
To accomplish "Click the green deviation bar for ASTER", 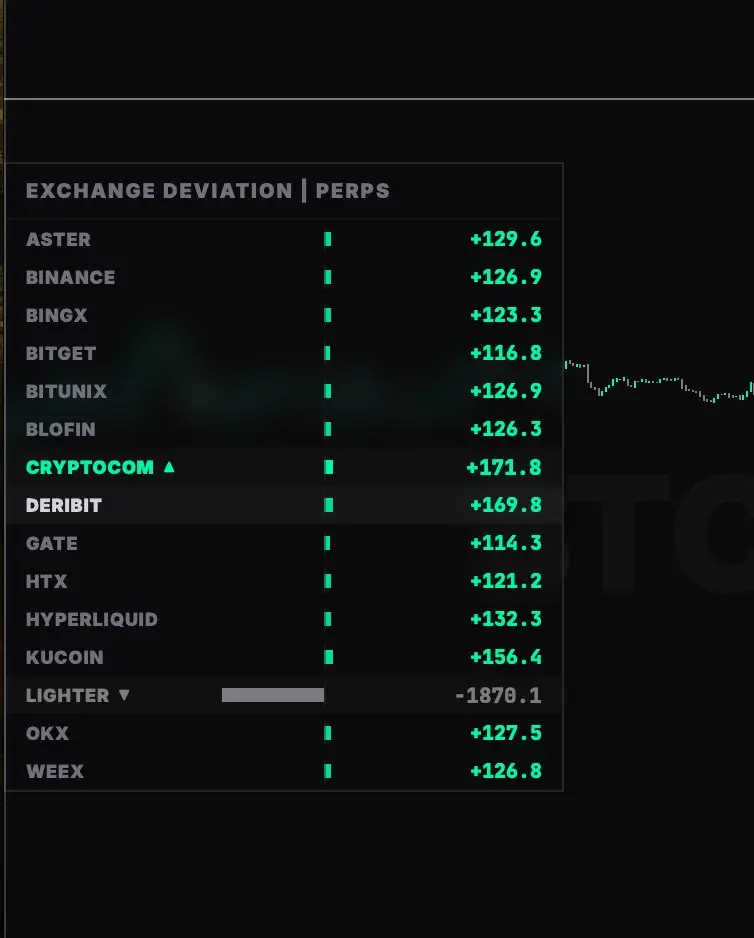I will (x=327, y=239).
